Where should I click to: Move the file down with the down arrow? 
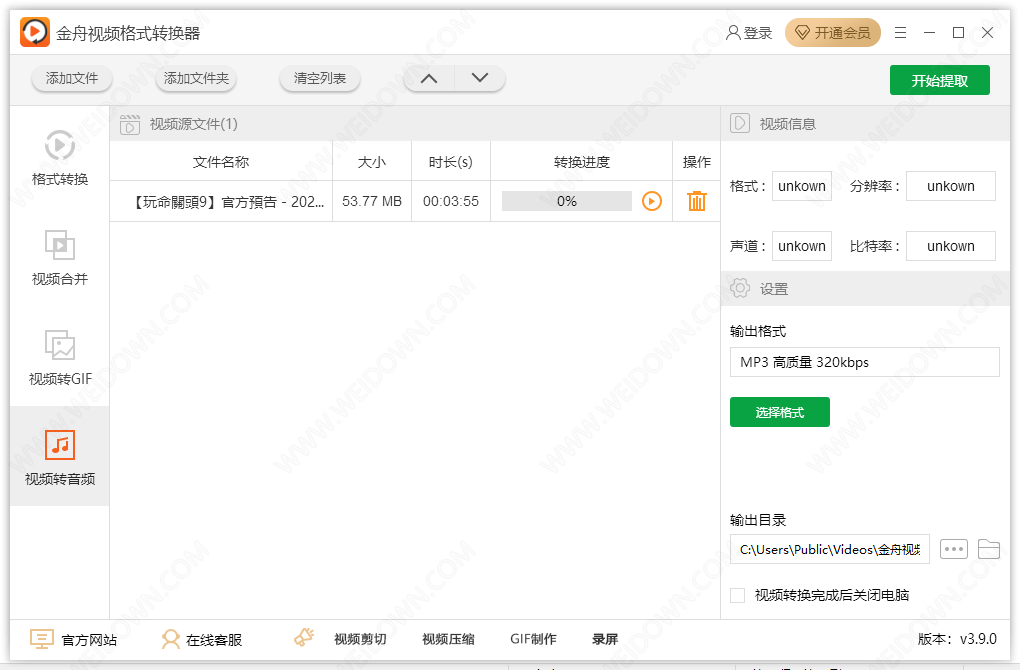coord(480,79)
